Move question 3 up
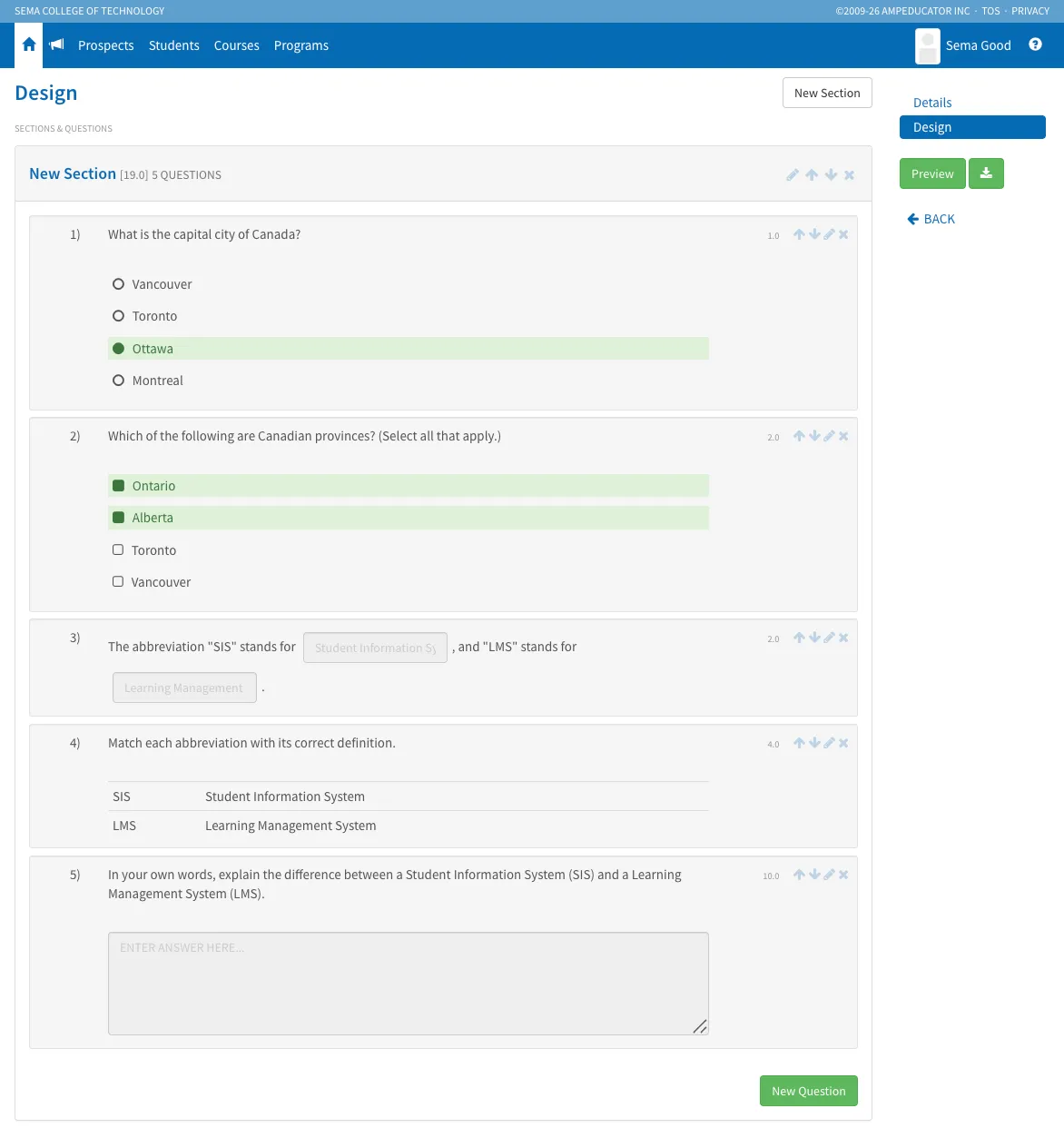Viewport: 1064px width, 1128px height. point(799,638)
